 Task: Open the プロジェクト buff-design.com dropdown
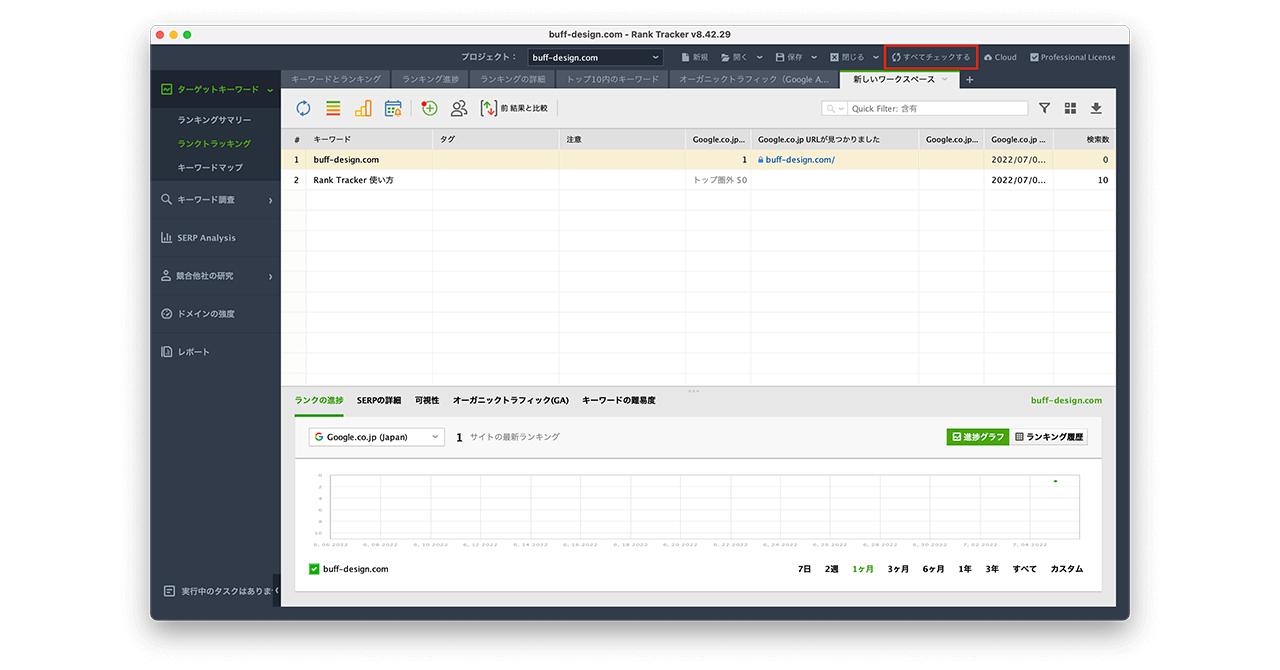(595, 57)
